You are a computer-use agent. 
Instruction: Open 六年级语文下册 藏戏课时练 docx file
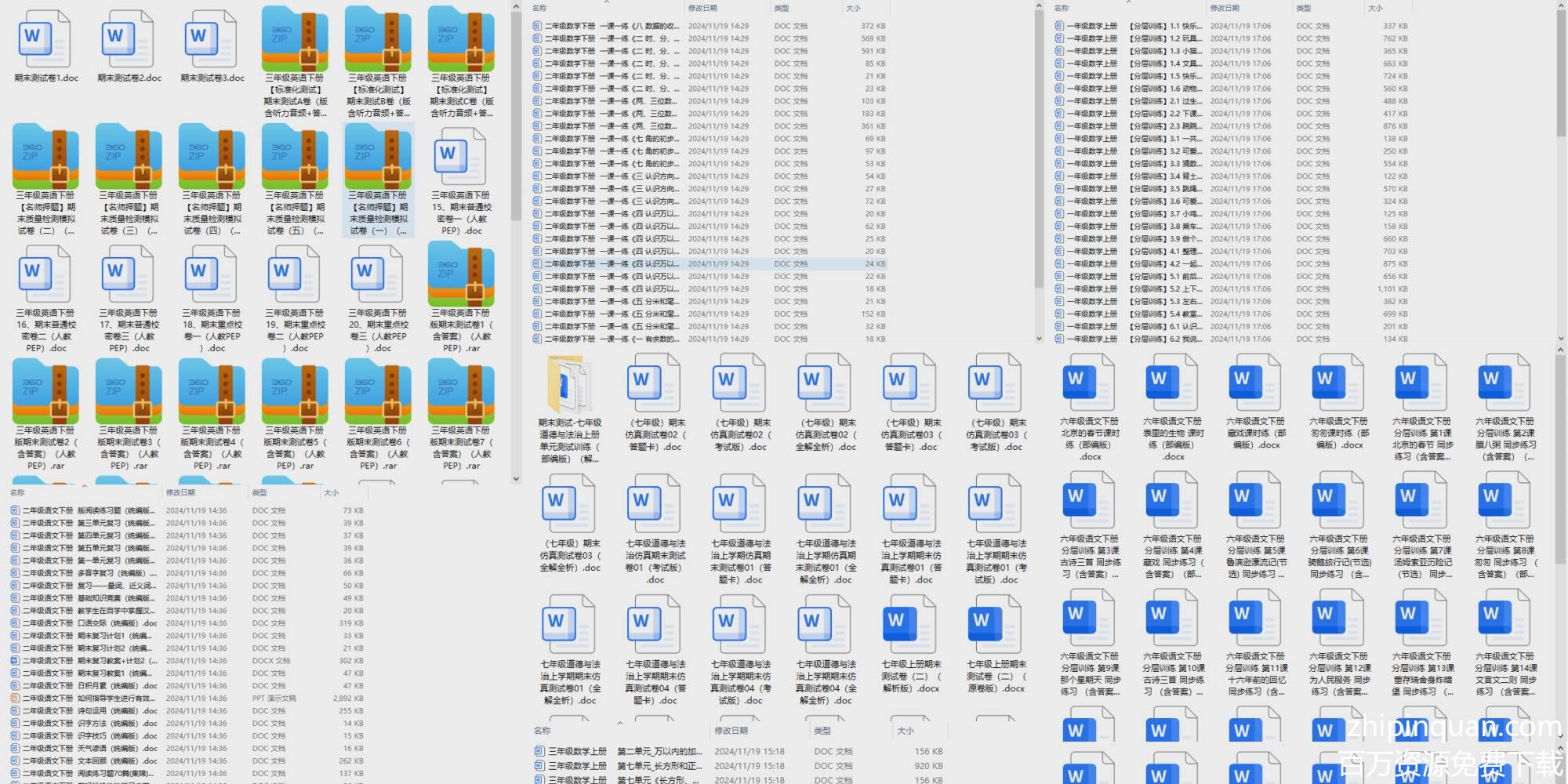click(1256, 384)
